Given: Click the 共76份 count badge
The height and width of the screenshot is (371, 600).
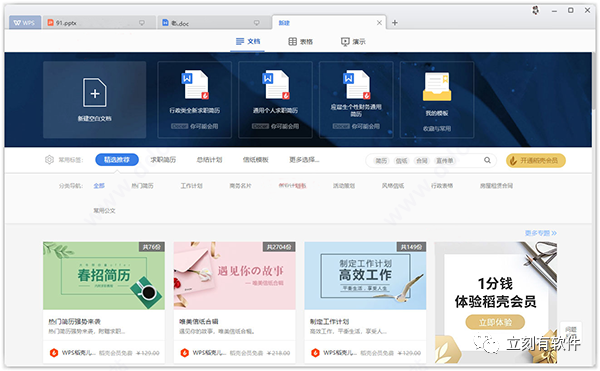Looking at the screenshot, I should 152,247.
